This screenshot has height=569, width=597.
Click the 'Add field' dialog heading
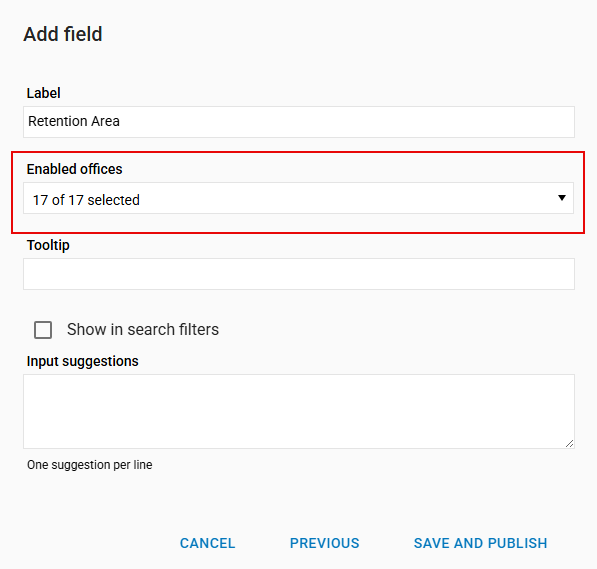point(63,34)
